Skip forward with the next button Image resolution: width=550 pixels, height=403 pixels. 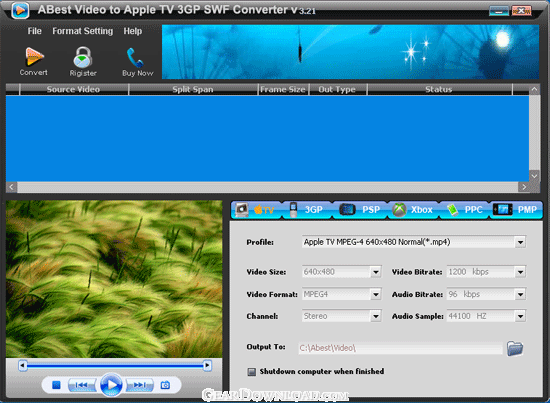(140, 385)
